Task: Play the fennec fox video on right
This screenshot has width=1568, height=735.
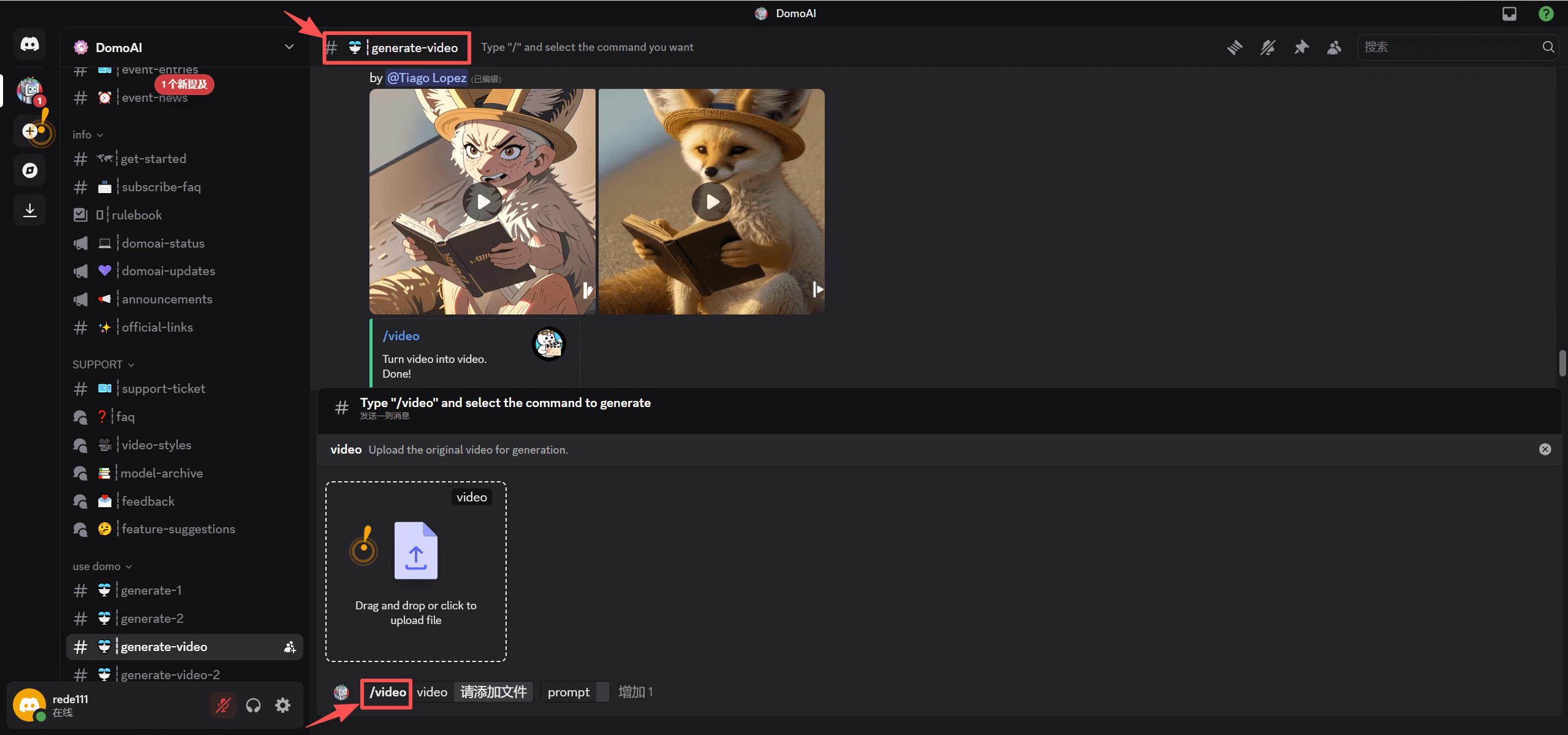Action: 711,201
